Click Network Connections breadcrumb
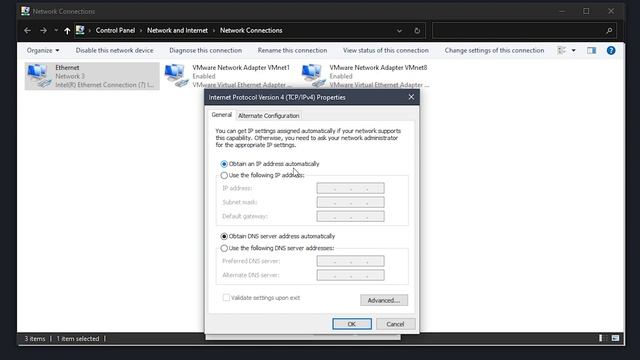Image resolution: width=640 pixels, height=360 pixels. coord(251,31)
